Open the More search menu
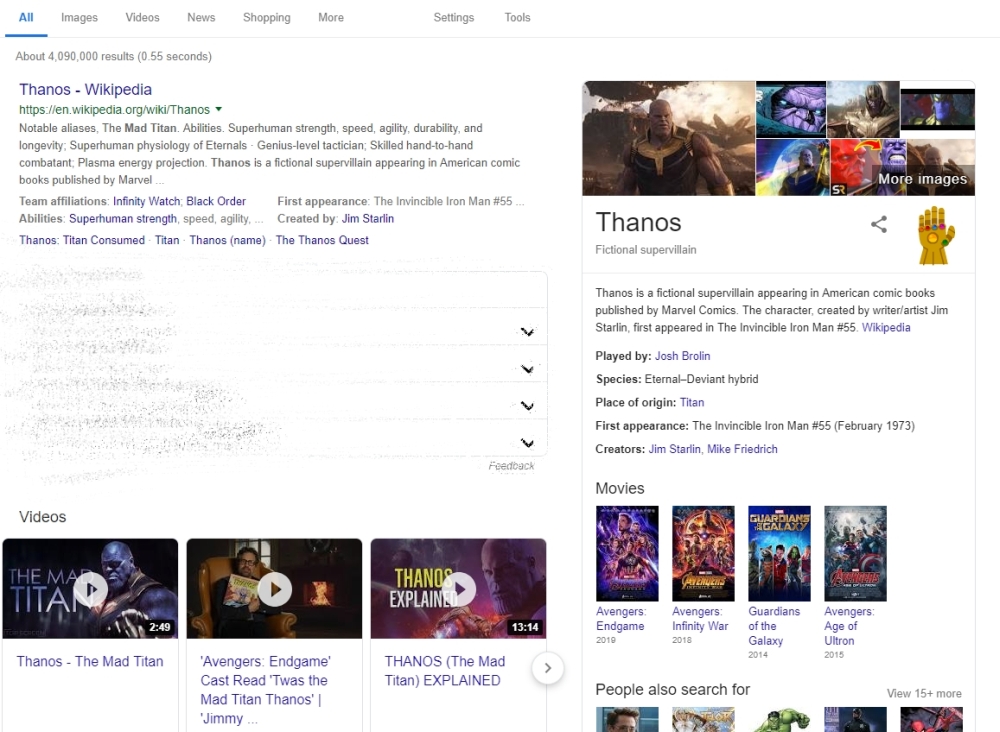The width and height of the screenshot is (1000, 732). (330, 18)
